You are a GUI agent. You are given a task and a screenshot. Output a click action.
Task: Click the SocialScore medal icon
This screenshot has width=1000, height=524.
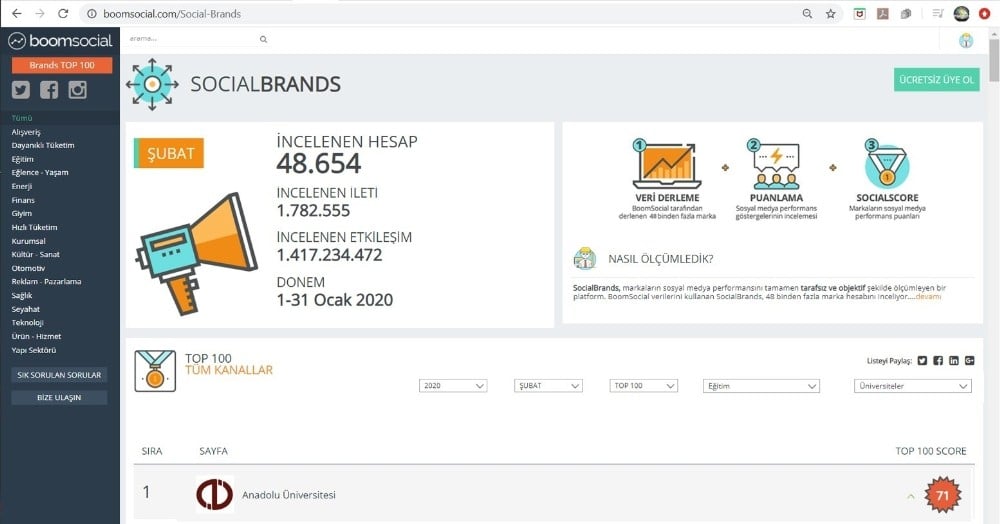tap(886, 164)
